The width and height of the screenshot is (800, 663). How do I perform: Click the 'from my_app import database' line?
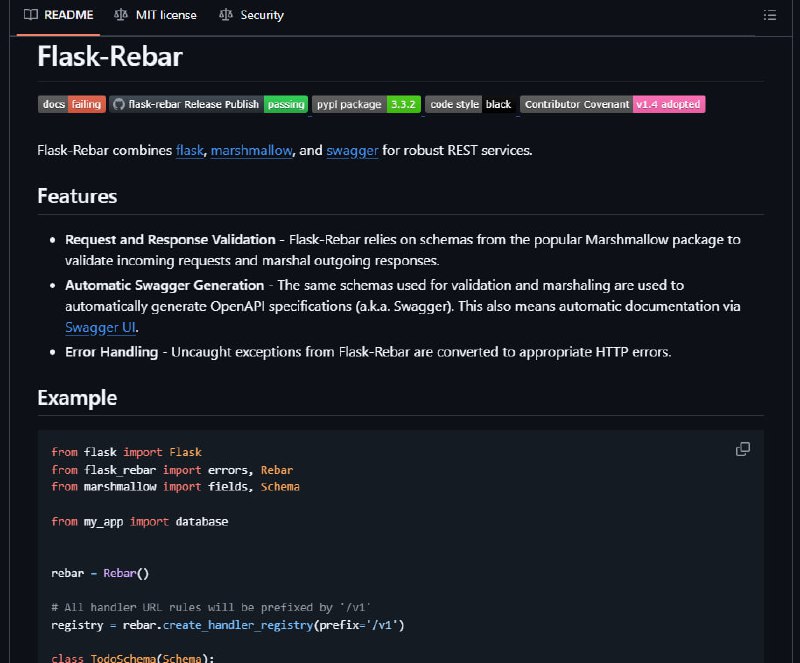[x=140, y=522]
